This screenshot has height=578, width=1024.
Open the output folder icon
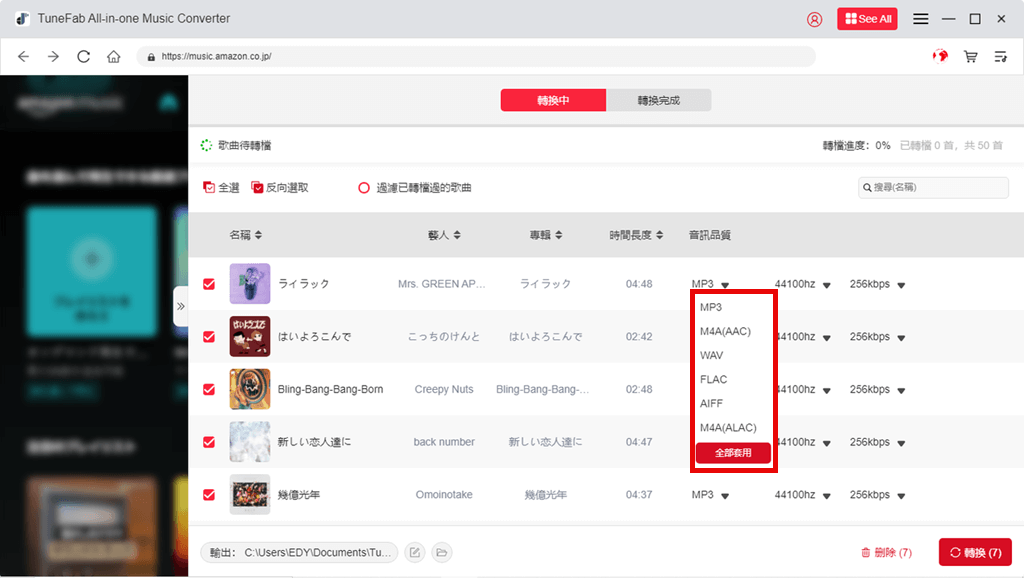(442, 553)
